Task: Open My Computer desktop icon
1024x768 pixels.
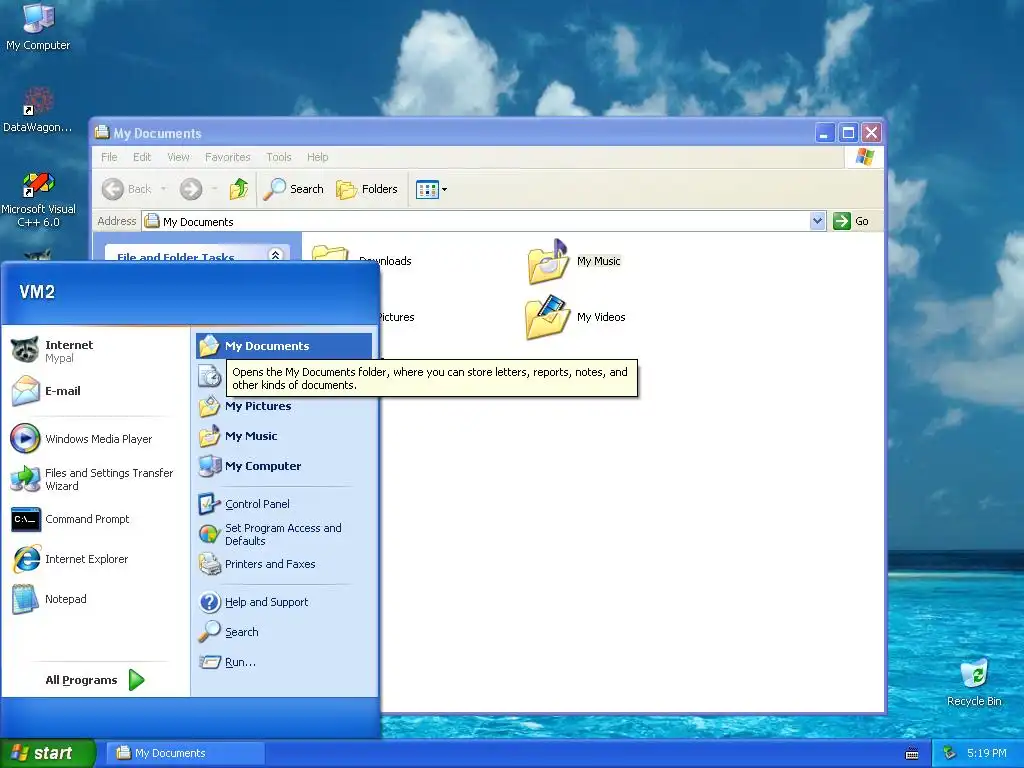Action: (x=38, y=26)
